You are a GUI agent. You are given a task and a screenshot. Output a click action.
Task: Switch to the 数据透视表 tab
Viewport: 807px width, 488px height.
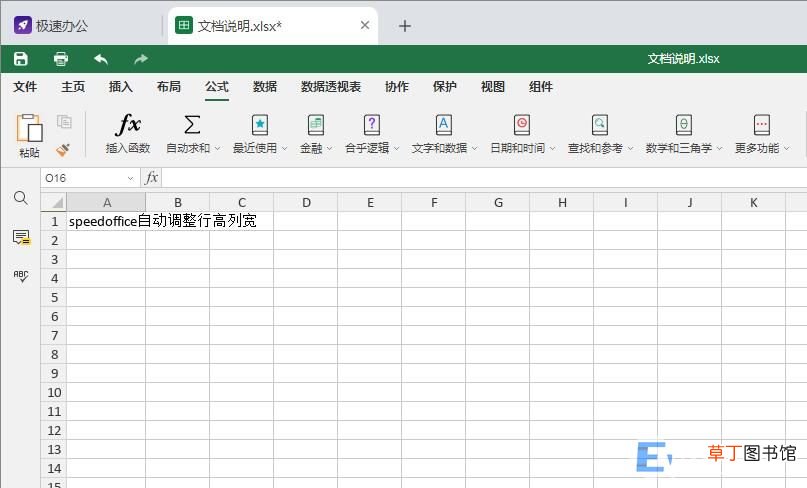[331, 87]
